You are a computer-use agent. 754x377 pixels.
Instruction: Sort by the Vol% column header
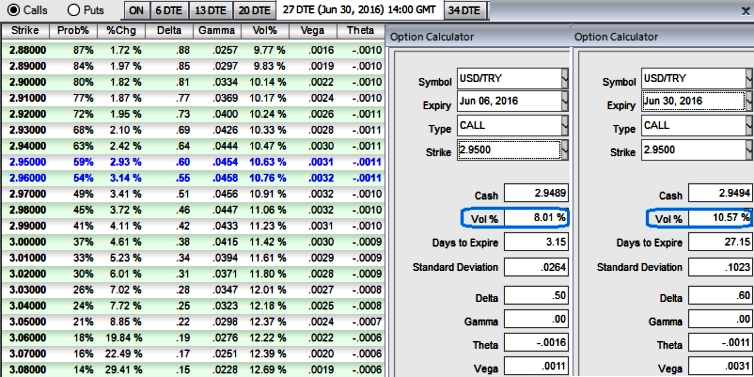(265, 31)
